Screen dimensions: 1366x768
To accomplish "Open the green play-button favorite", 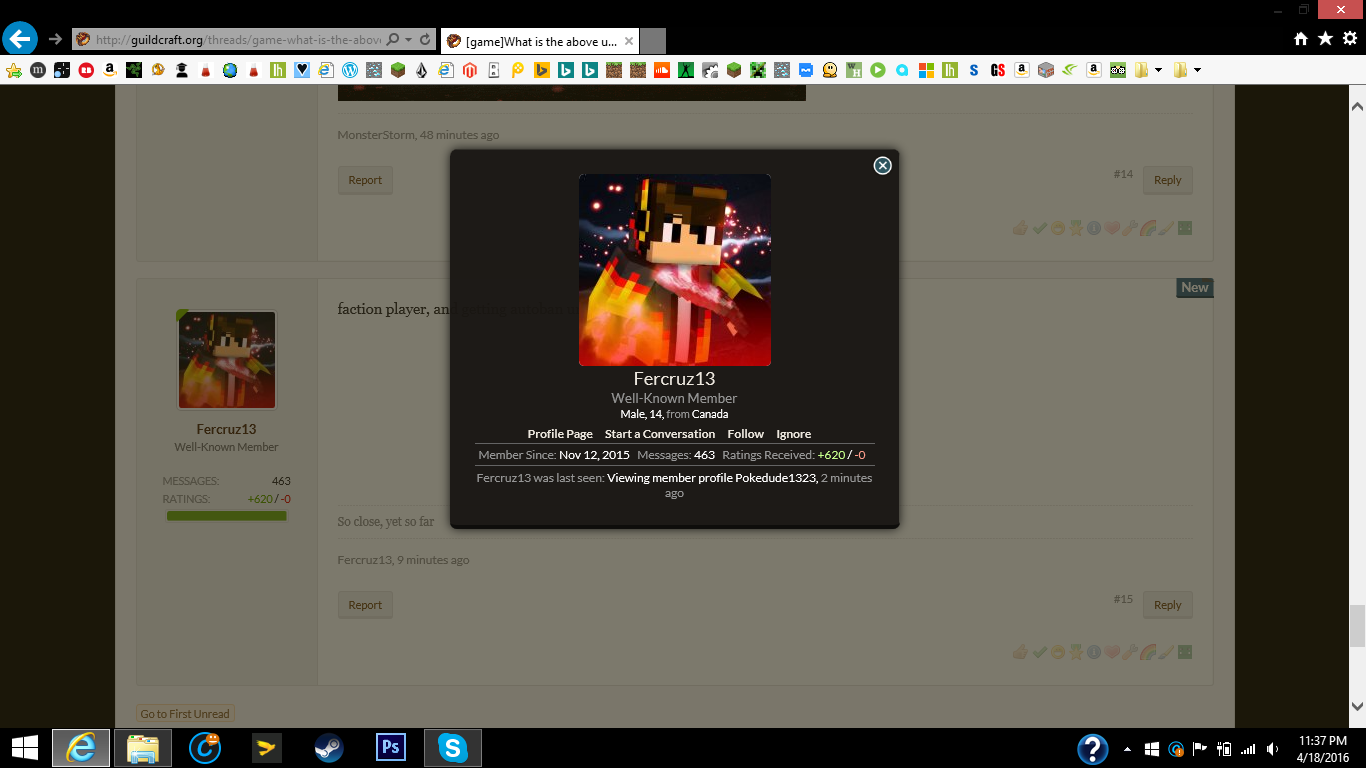I will tap(878, 70).
